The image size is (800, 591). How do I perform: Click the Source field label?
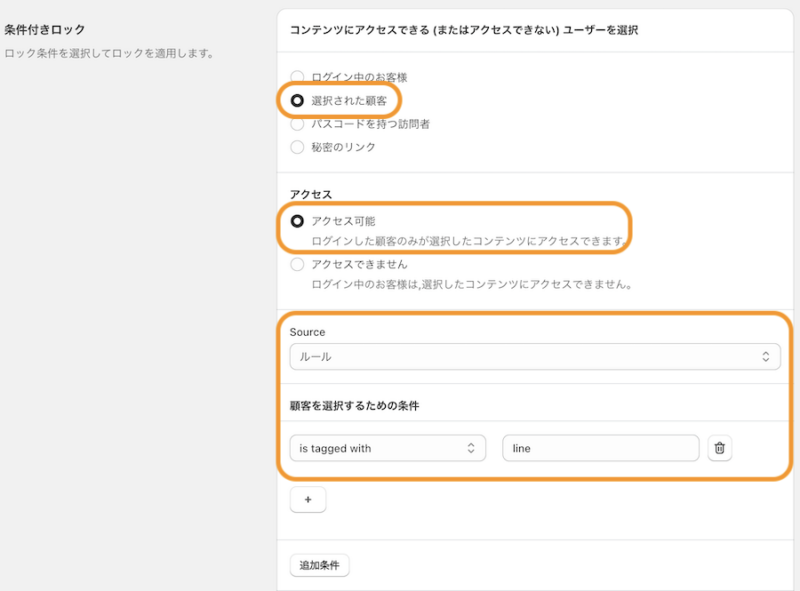coord(307,332)
